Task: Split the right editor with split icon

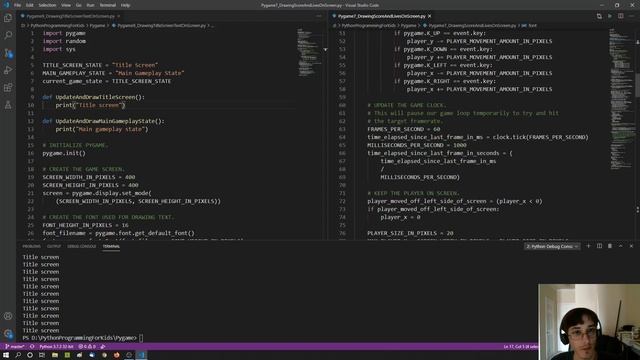Action: [x=620, y=16]
